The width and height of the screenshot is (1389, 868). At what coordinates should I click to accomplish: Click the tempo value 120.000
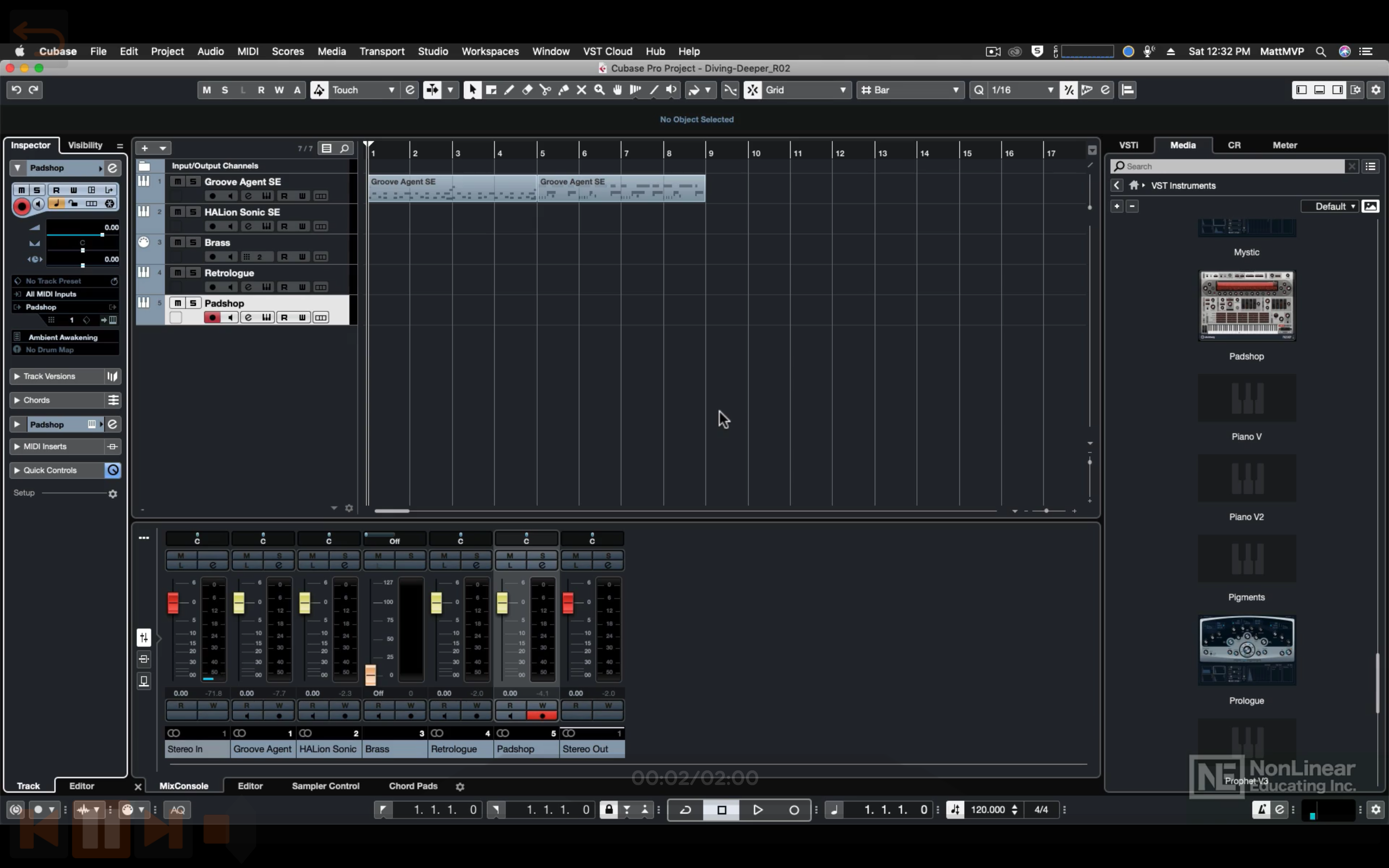click(988, 810)
